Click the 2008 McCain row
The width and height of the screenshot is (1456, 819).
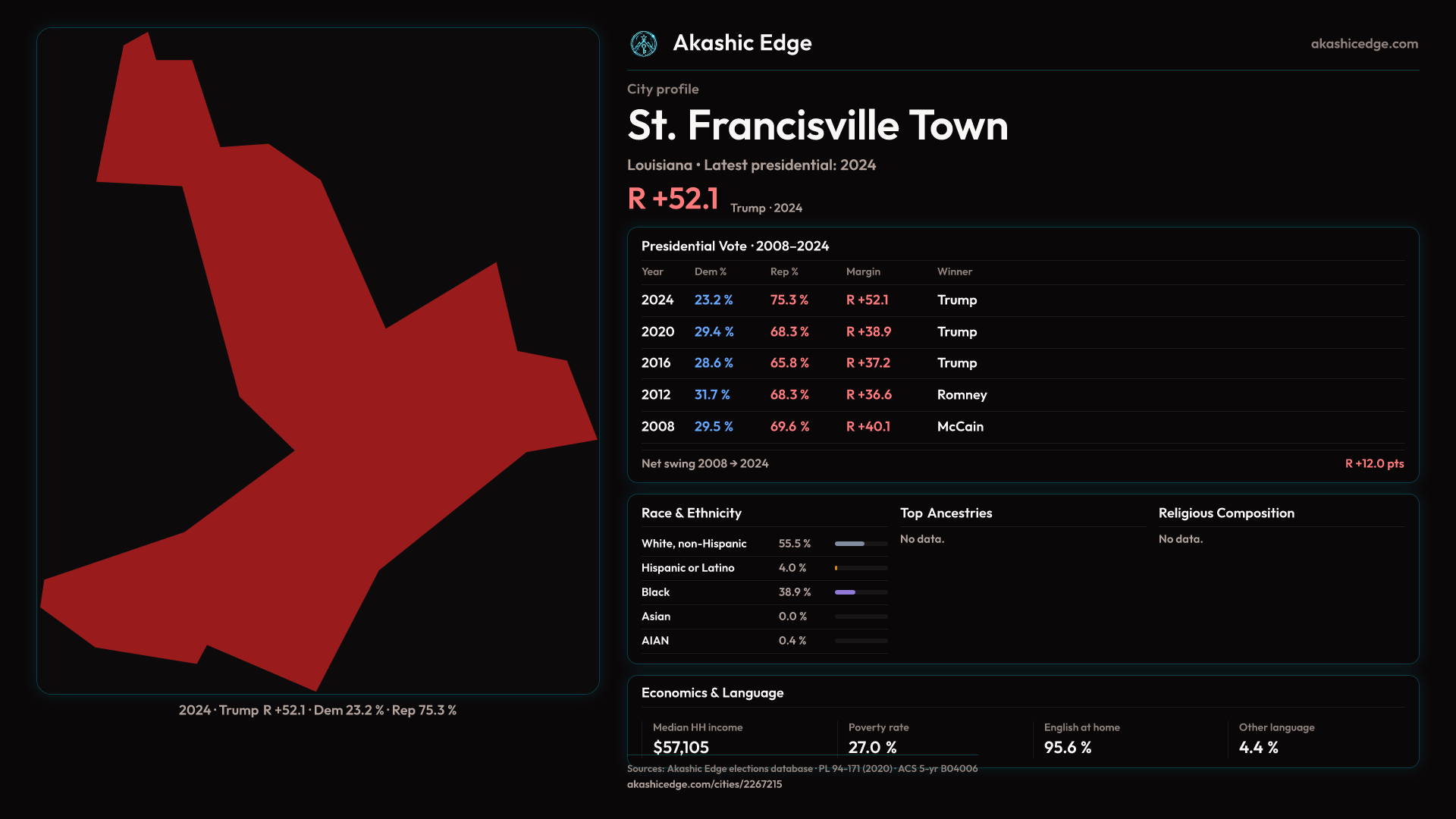point(960,427)
